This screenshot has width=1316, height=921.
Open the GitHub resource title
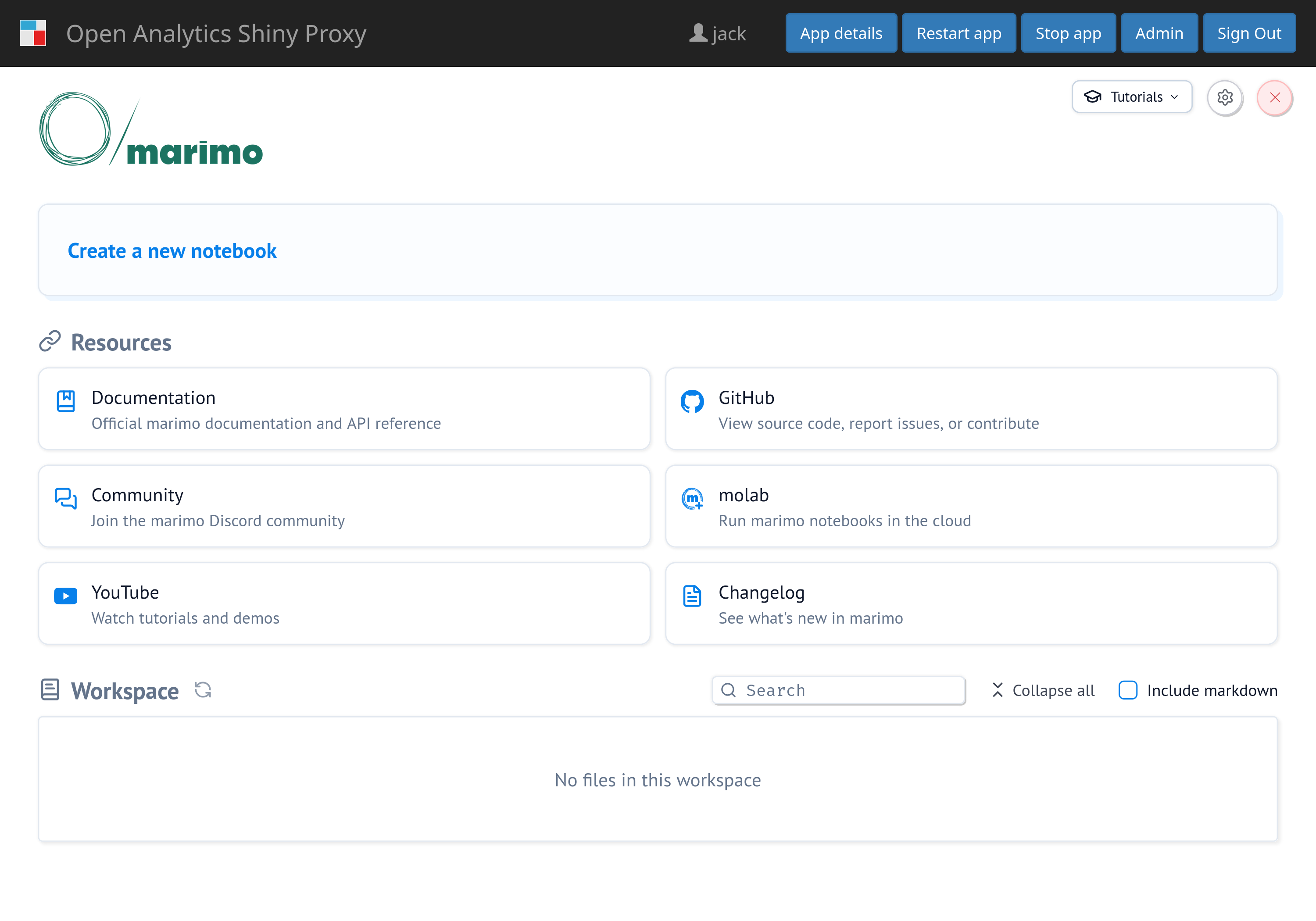pyautogui.click(x=746, y=398)
